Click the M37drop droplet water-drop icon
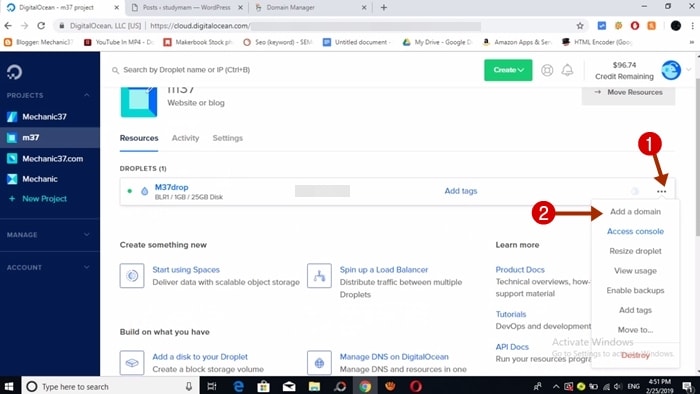 tap(144, 191)
